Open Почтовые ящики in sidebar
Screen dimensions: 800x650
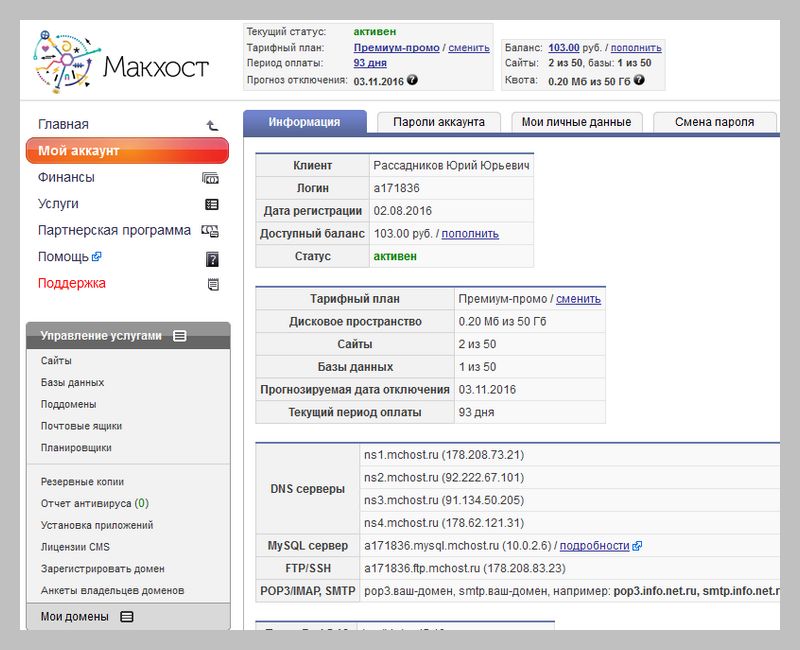click(81, 426)
